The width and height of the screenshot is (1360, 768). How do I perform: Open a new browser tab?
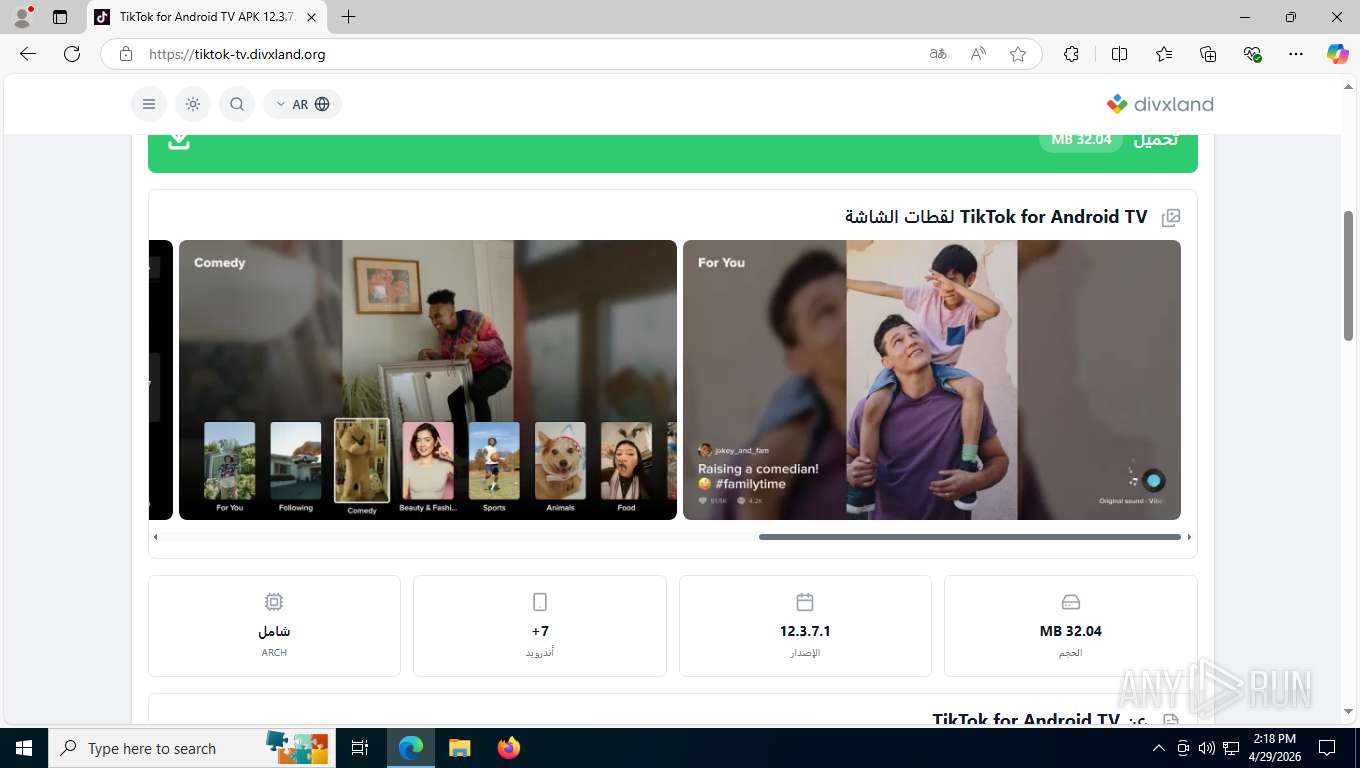[x=348, y=17]
